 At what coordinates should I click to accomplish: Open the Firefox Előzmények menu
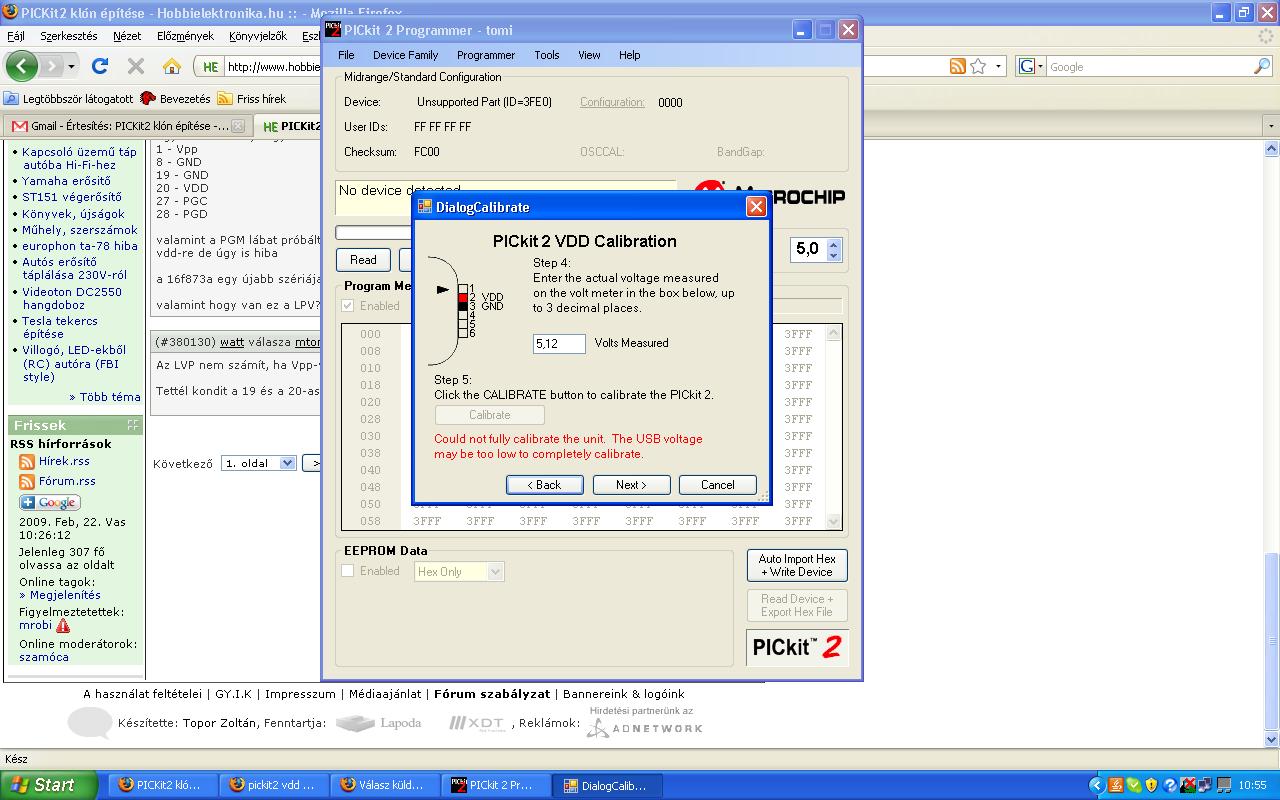click(185, 36)
